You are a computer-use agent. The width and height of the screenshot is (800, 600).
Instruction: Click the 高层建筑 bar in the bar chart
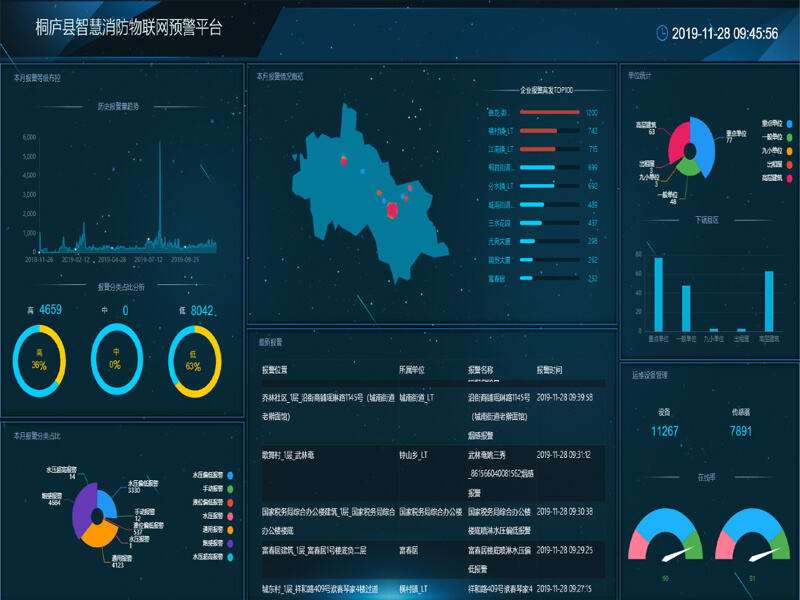769,301
